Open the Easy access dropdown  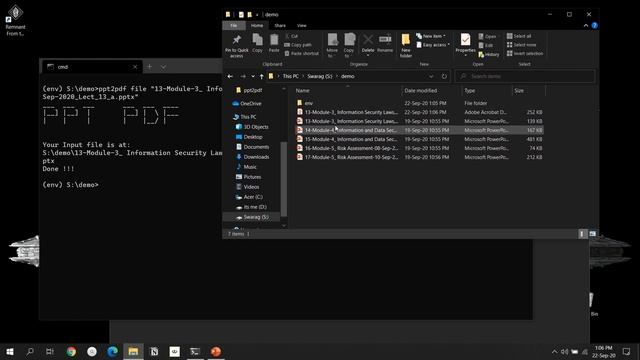pyautogui.click(x=433, y=45)
